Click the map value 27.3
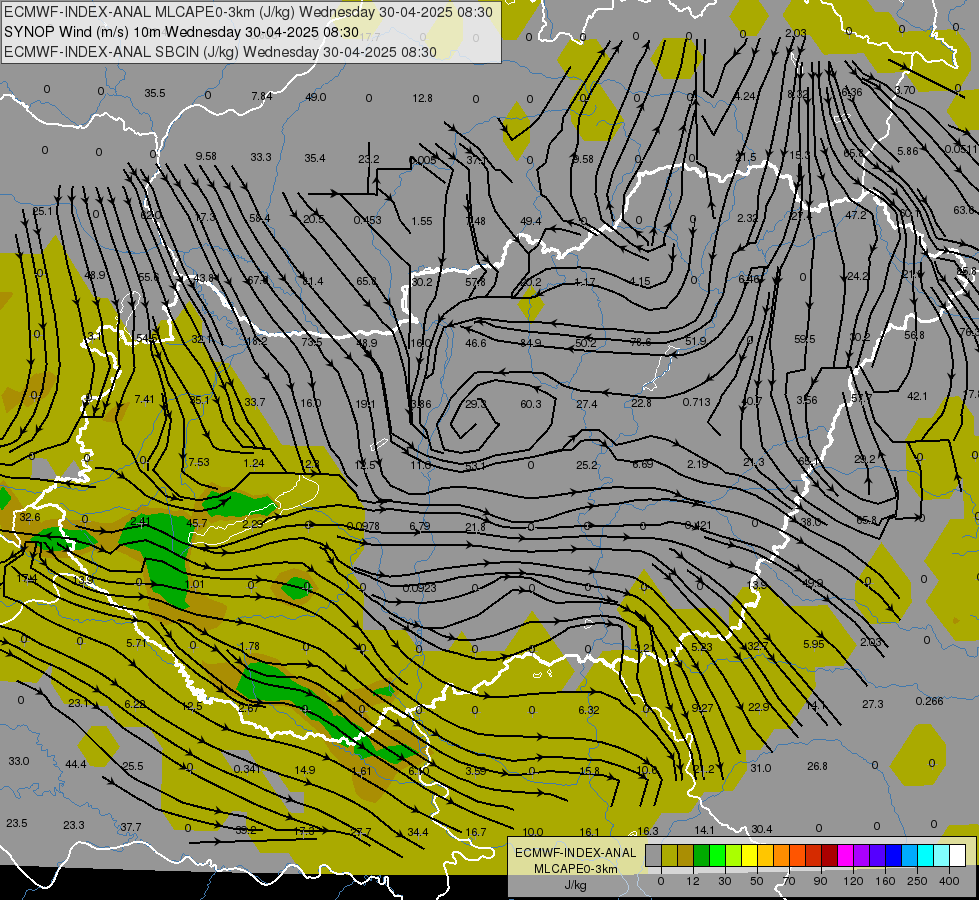Viewport: 979px width, 900px height. pyautogui.click(x=872, y=704)
